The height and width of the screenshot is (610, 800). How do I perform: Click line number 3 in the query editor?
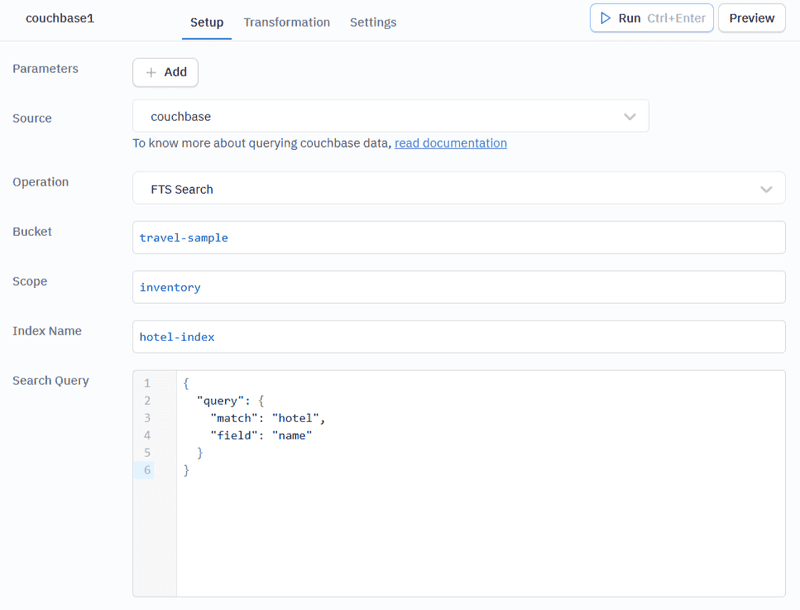pyautogui.click(x=146, y=417)
